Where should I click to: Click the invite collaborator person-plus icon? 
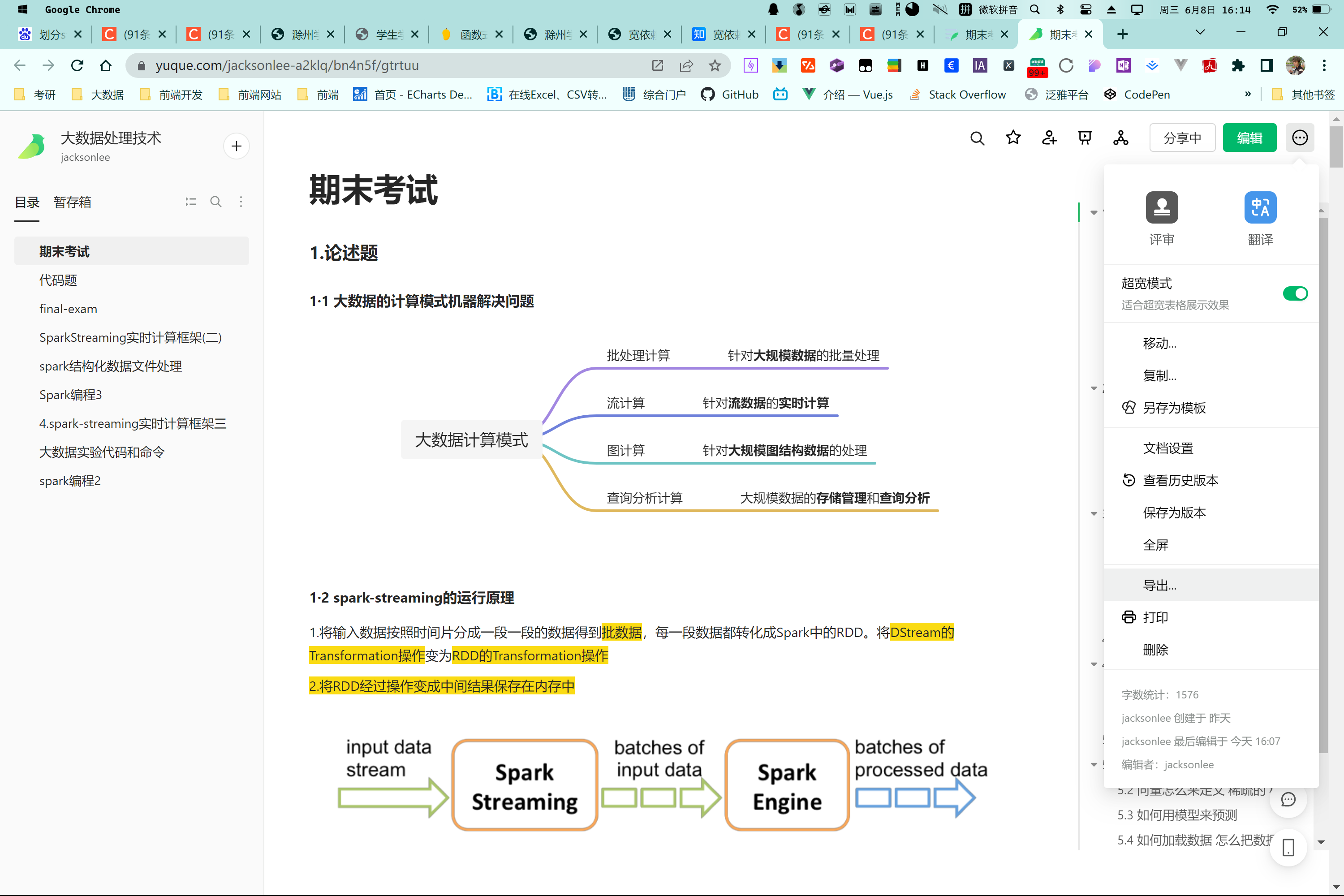(1049, 138)
